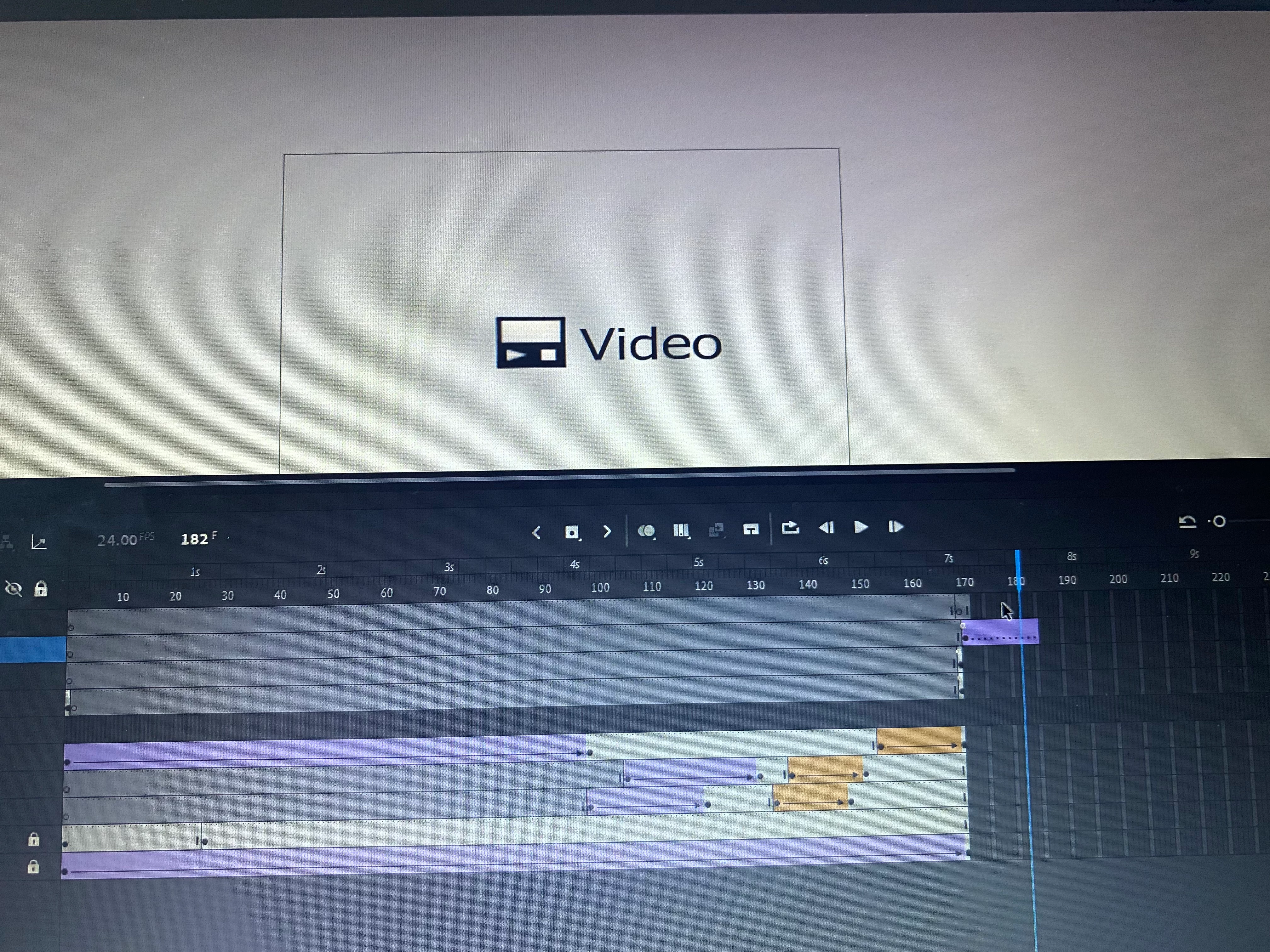Jump to previous keyframe arrow
The height and width of the screenshot is (952, 1270).
(536, 533)
